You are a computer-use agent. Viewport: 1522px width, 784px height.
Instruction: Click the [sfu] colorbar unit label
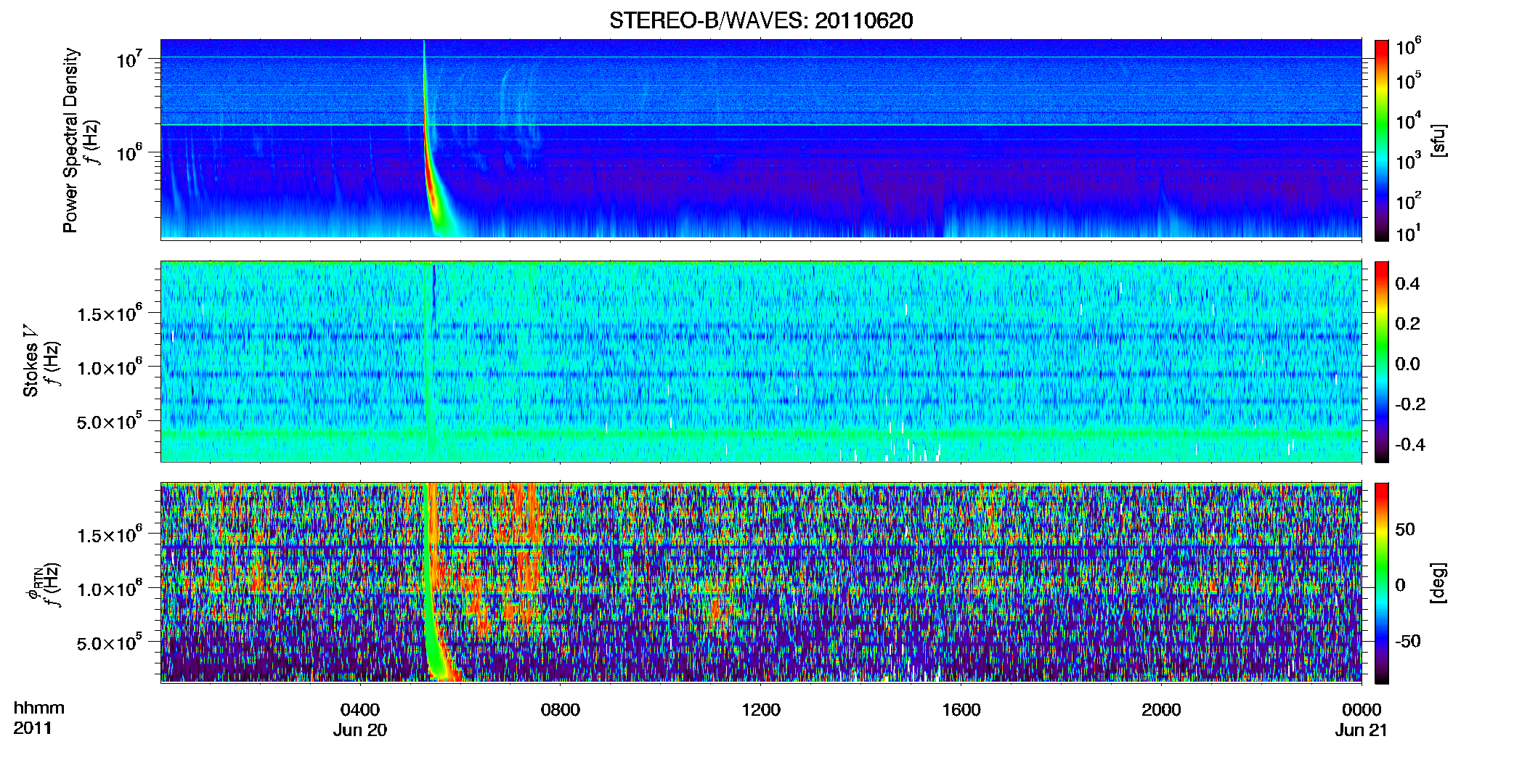[1438, 140]
